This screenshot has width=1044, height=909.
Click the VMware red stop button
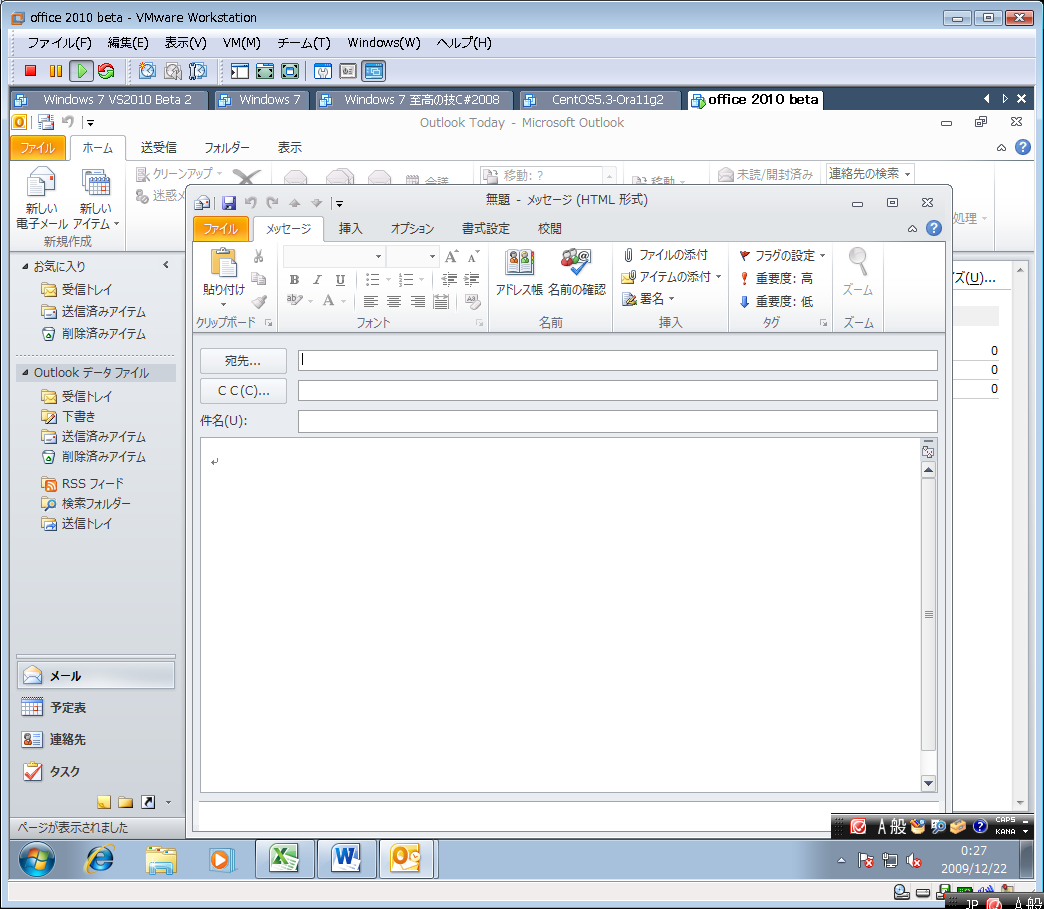tap(31, 71)
